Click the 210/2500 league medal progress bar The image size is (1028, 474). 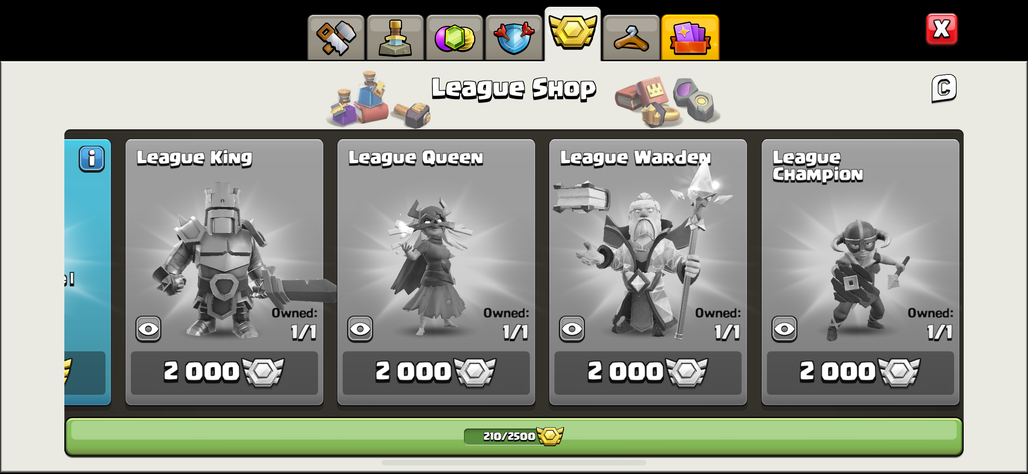click(x=513, y=436)
